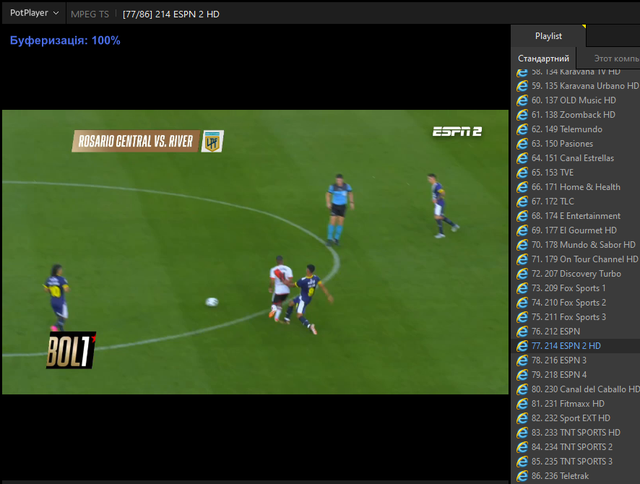
Task: Click the icon beside 209 Fox Sports 1
Action: pyautogui.click(x=522, y=289)
